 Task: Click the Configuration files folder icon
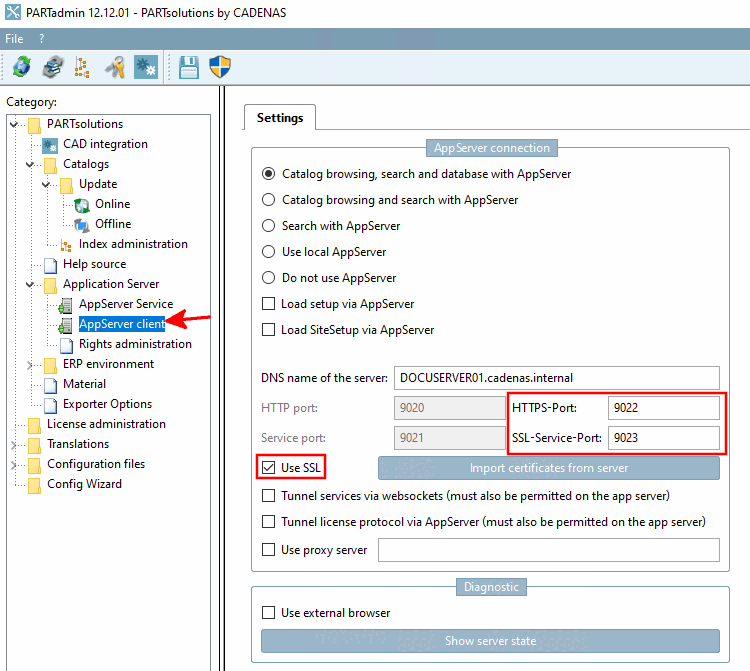(x=34, y=465)
